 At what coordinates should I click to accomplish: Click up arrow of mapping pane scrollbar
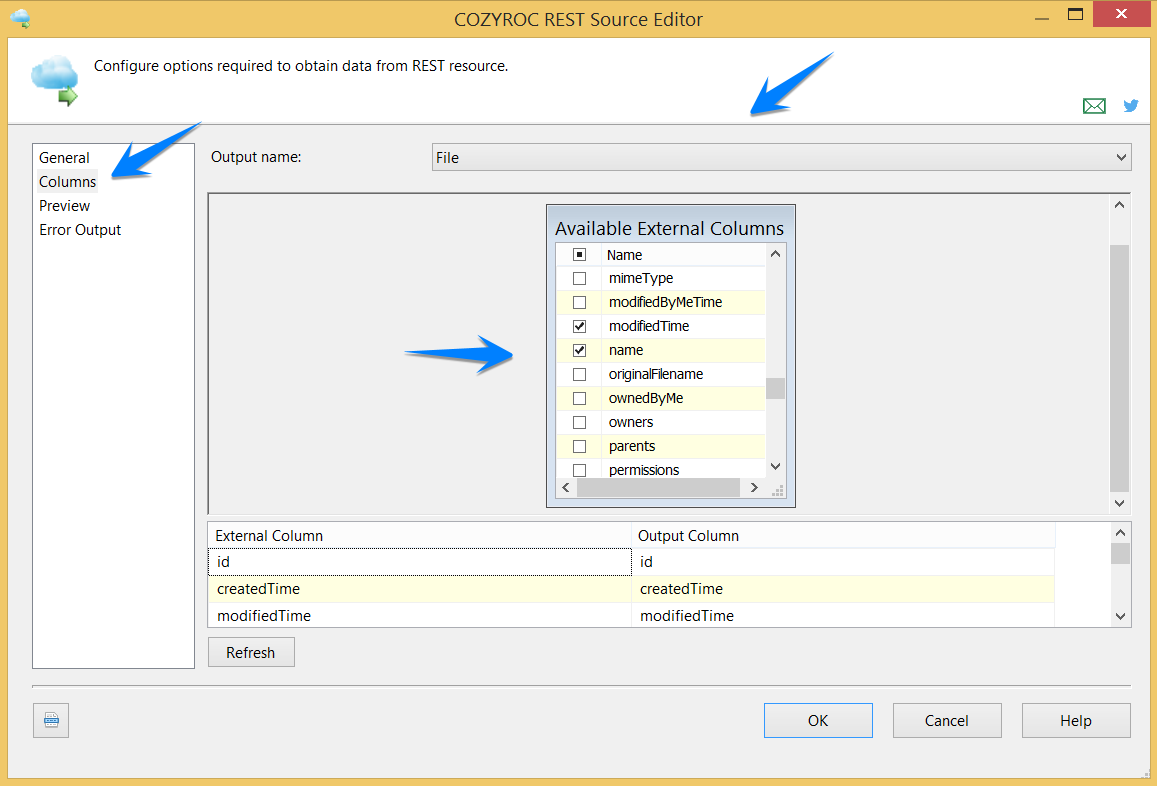(1119, 205)
